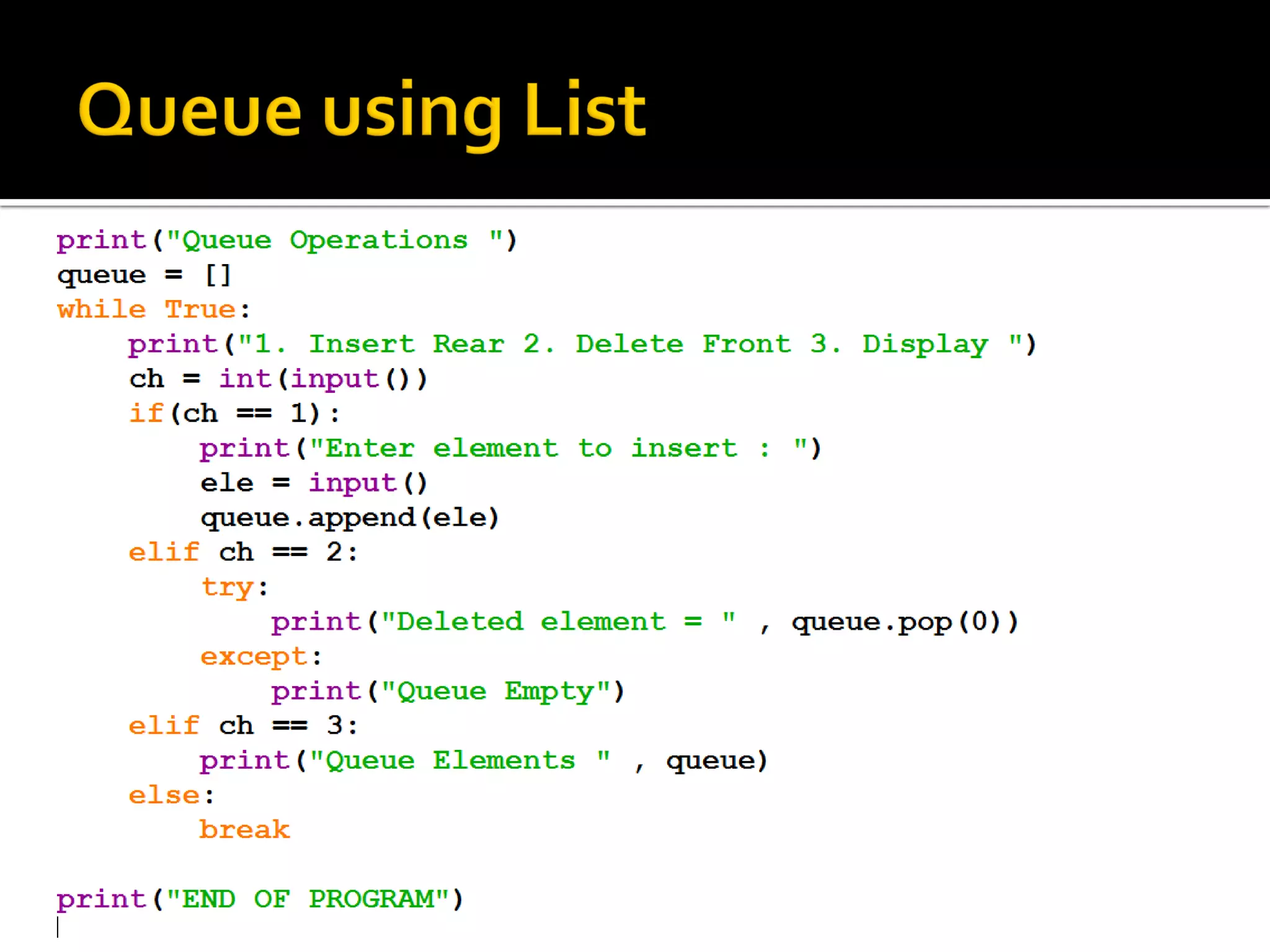Click the "elif ch == 3:" line
The height and width of the screenshot is (952, 1270).
[243, 726]
